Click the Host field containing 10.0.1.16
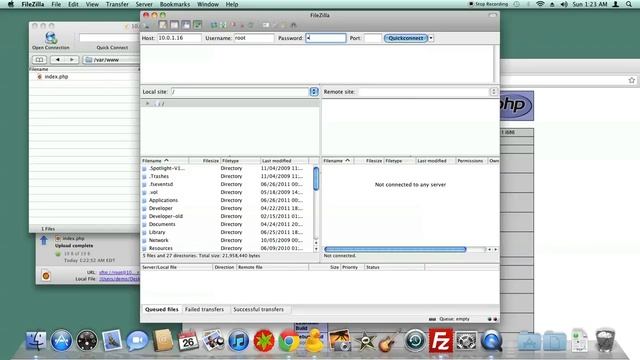640x360 pixels. point(179,38)
